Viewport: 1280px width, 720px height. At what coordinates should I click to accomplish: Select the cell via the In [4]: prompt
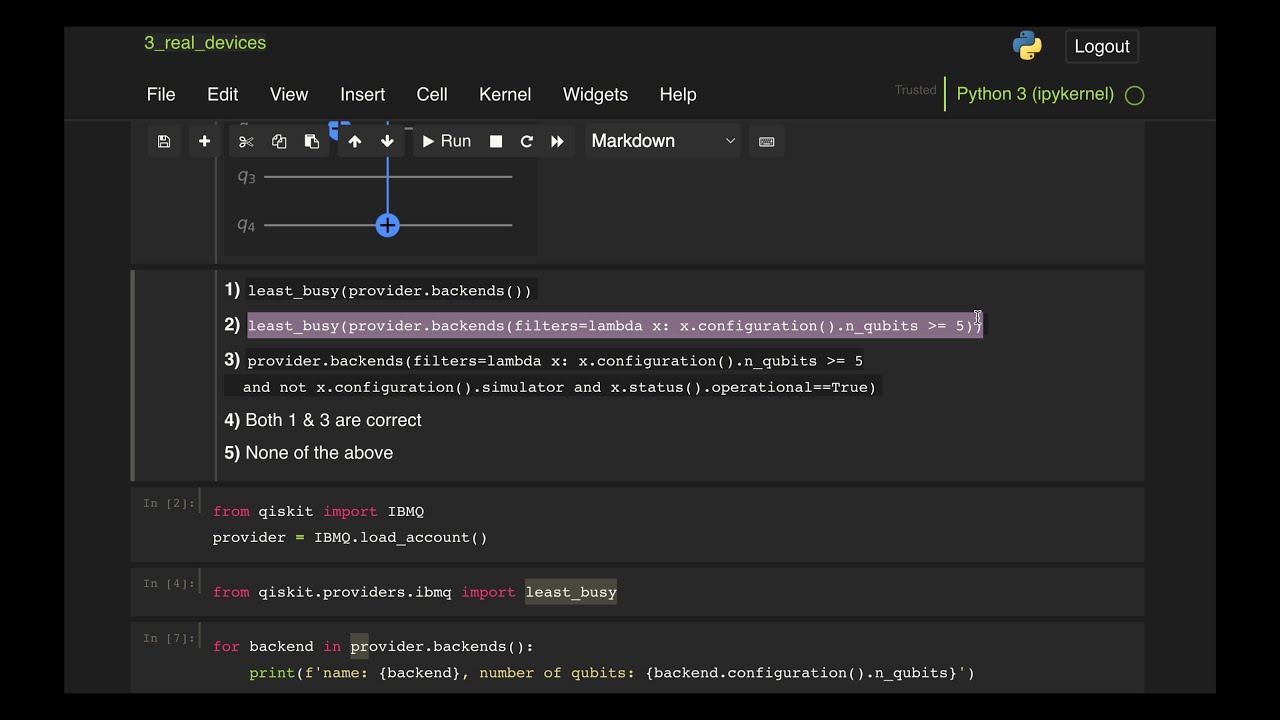168,584
